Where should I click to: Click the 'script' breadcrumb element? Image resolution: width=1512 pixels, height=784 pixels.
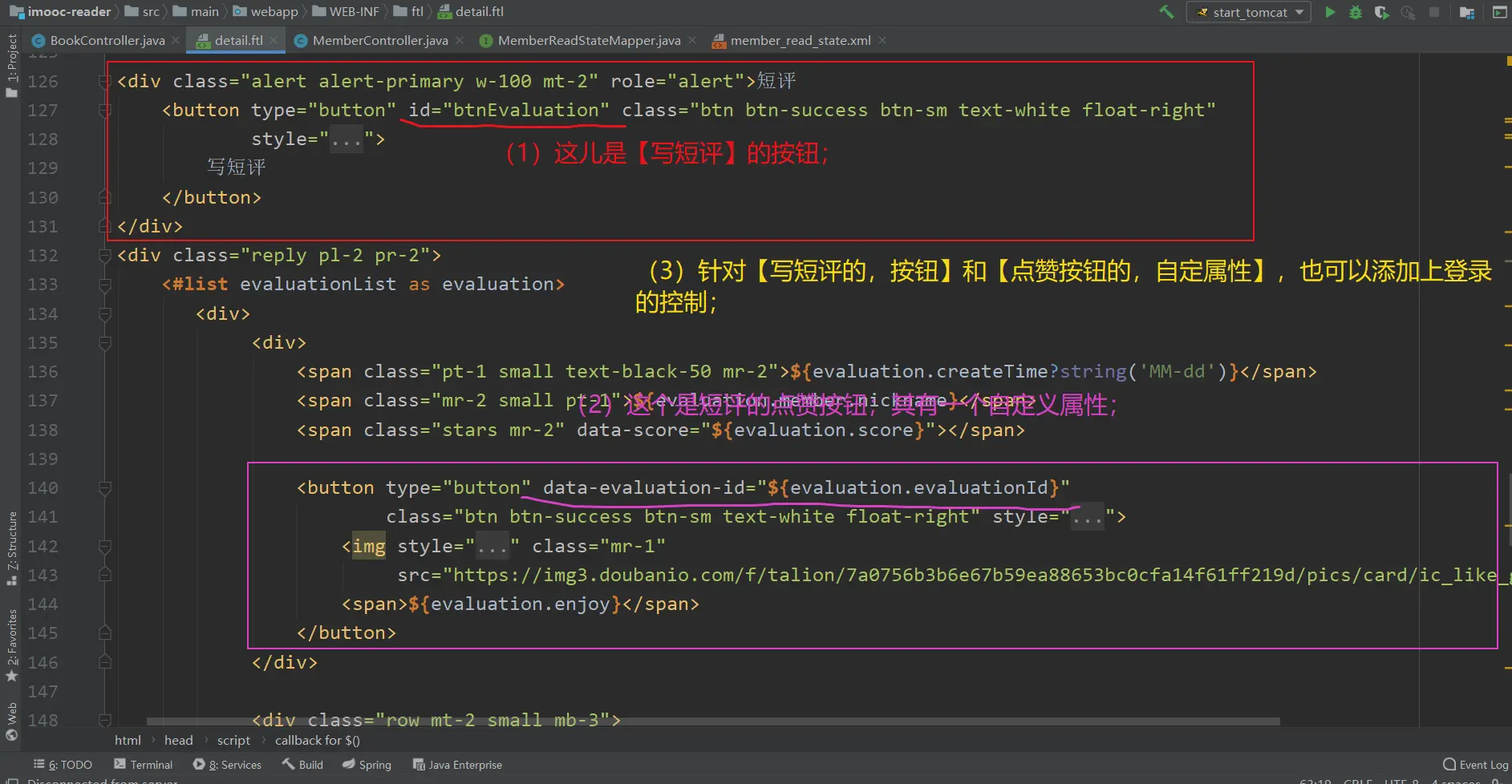(x=233, y=741)
